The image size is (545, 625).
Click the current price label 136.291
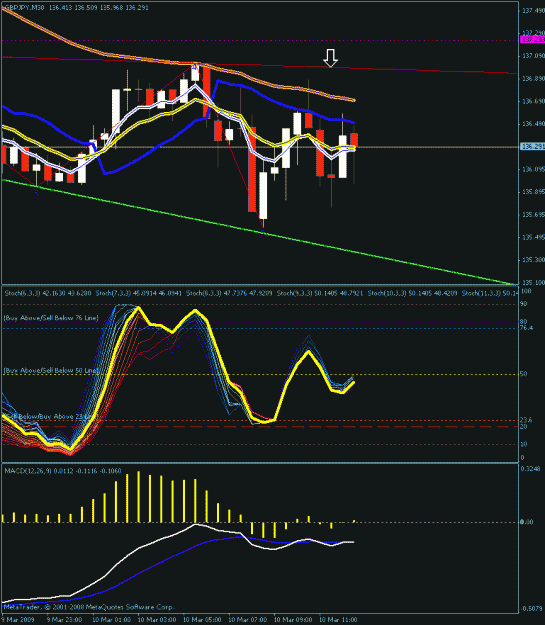click(533, 147)
